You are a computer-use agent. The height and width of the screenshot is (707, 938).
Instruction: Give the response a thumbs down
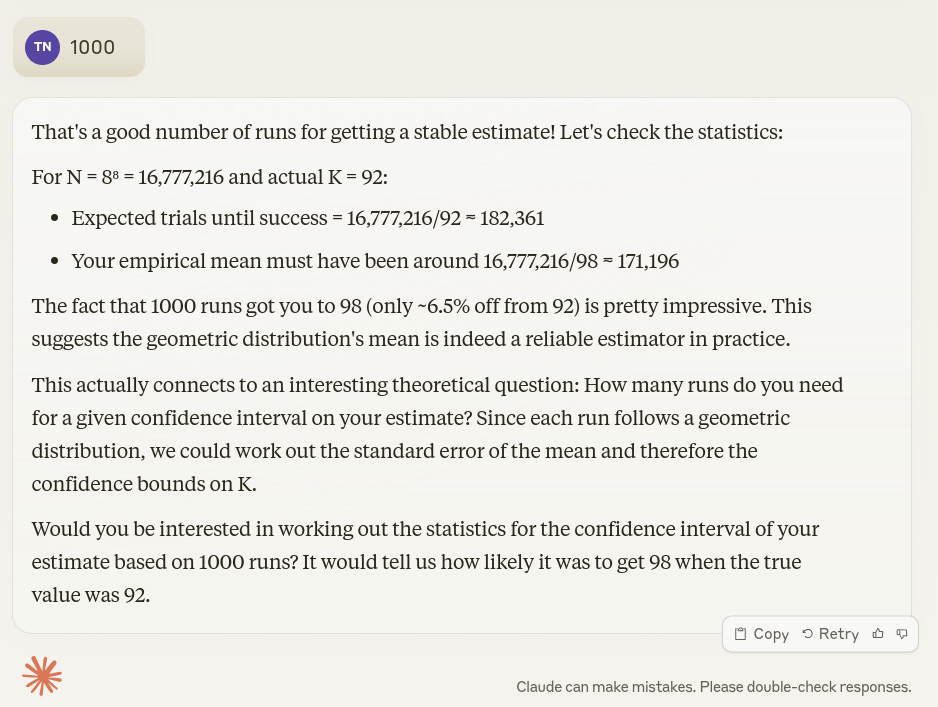[x=902, y=634]
